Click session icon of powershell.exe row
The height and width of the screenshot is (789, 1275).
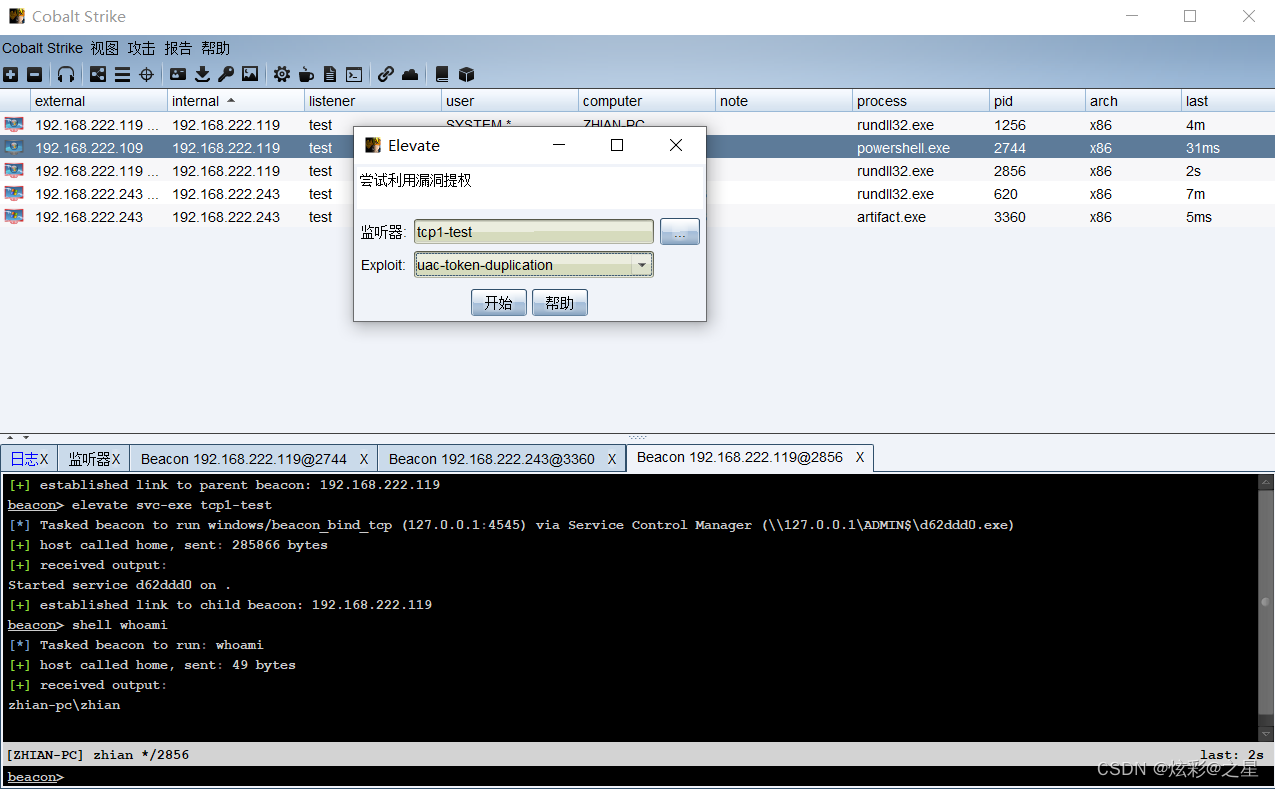pyautogui.click(x=14, y=148)
